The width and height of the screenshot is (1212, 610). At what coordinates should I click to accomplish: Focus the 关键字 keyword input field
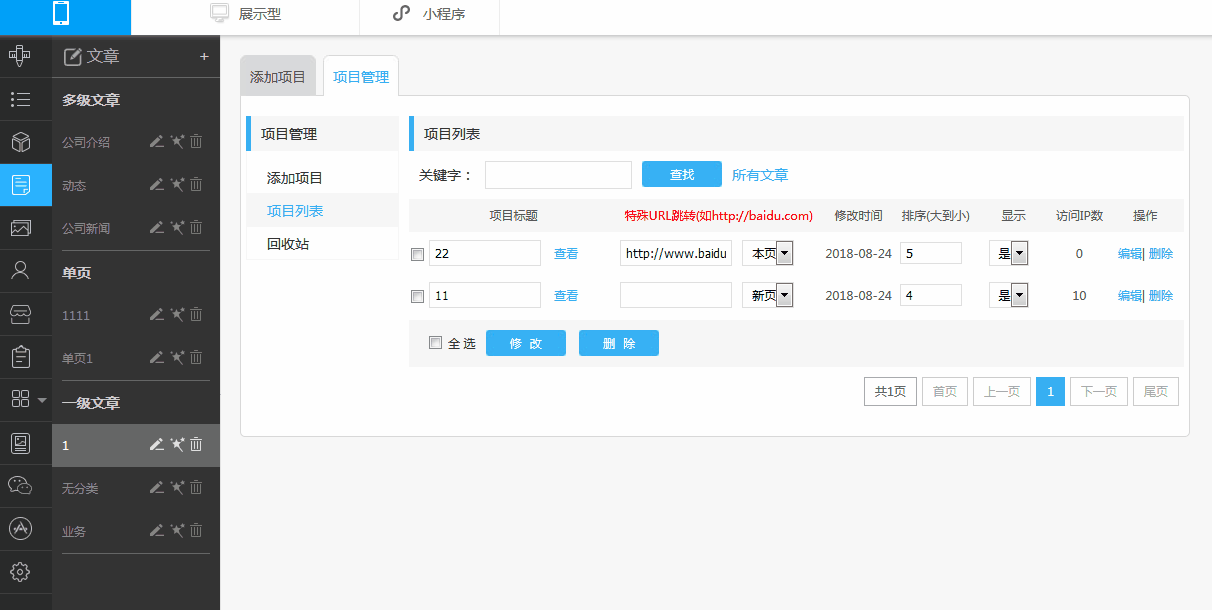pos(558,175)
